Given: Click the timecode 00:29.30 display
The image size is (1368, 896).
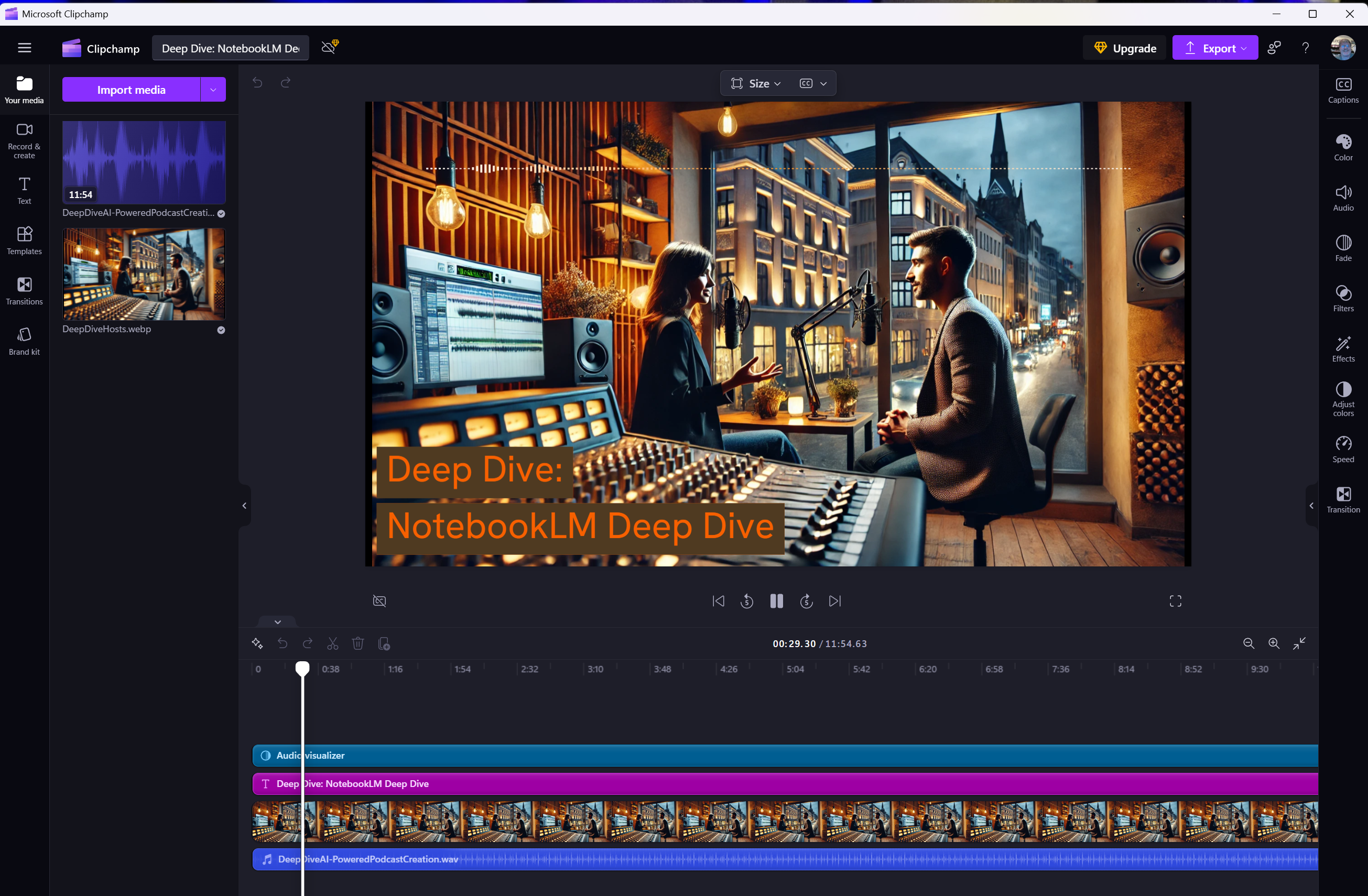Looking at the screenshot, I should (x=794, y=643).
